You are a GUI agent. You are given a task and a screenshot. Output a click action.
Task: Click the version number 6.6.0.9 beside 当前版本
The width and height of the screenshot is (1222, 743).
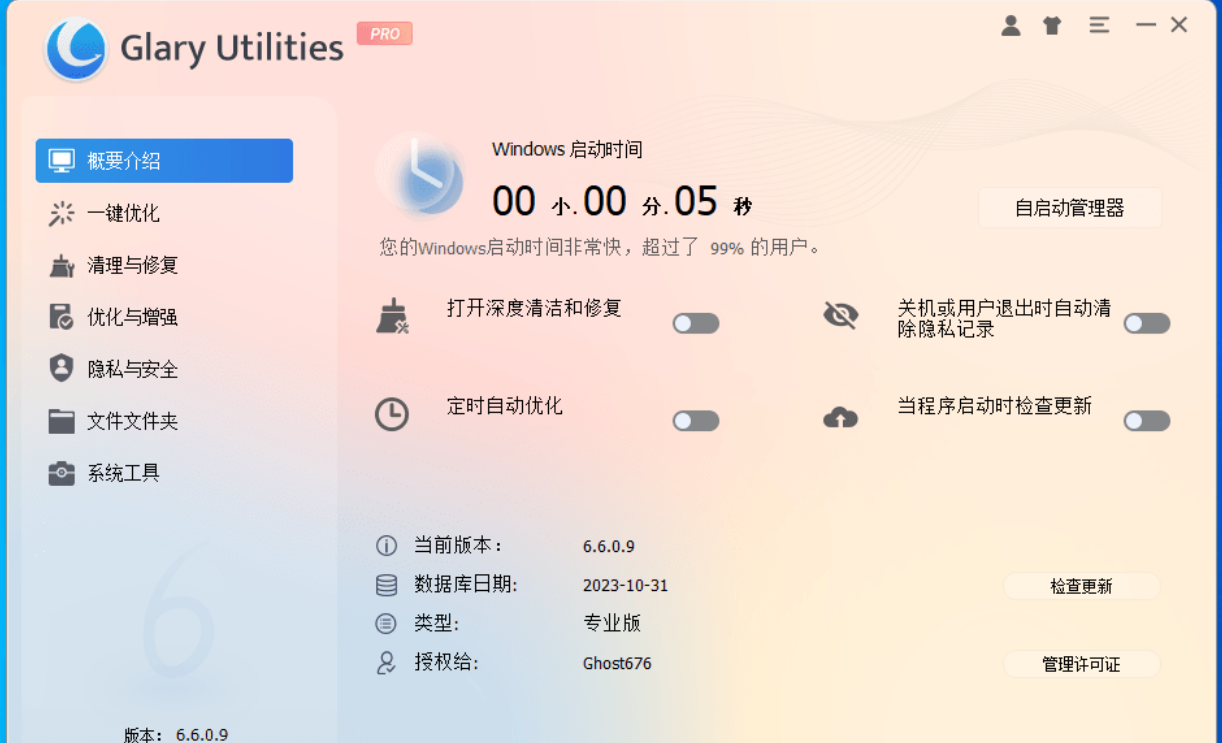609,547
